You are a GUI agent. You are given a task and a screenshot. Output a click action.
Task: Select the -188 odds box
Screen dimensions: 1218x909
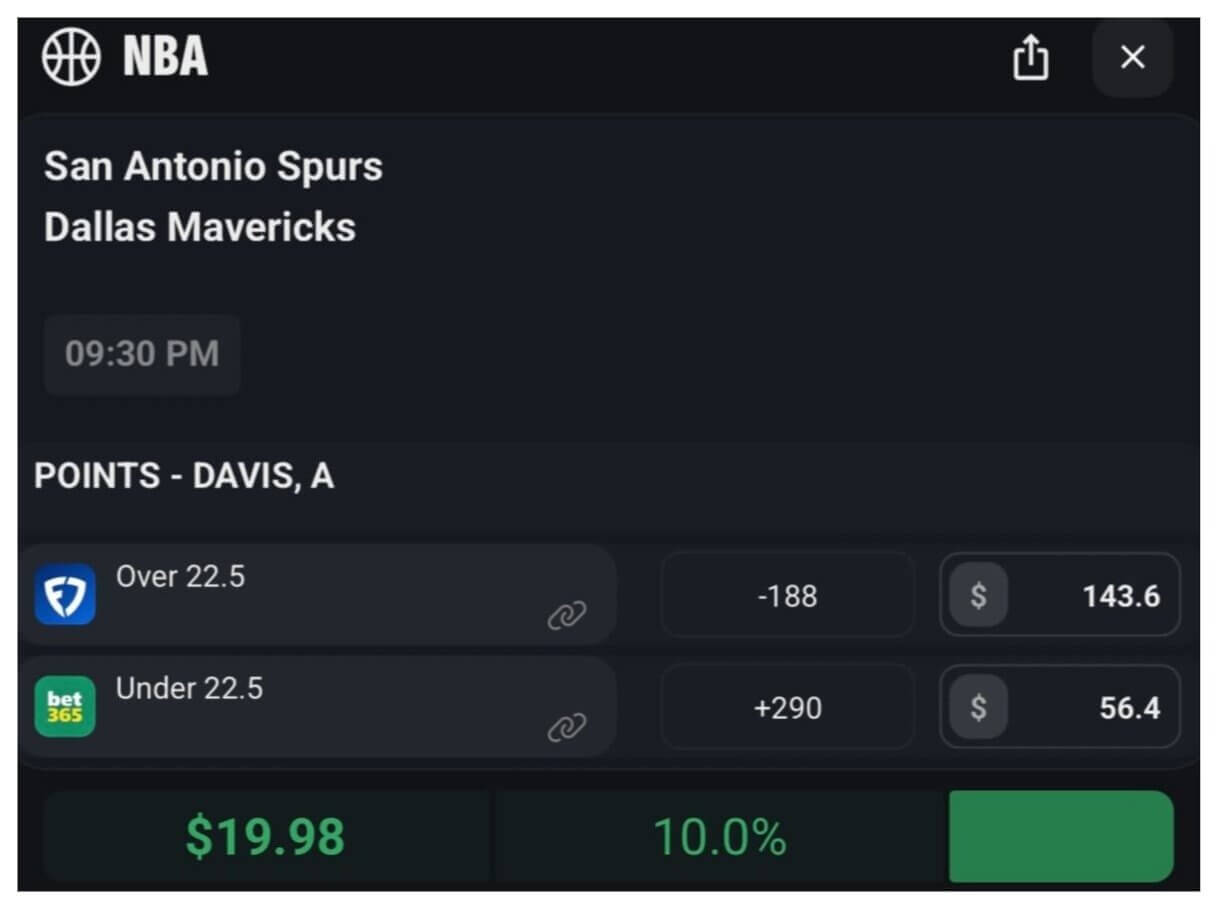point(787,596)
